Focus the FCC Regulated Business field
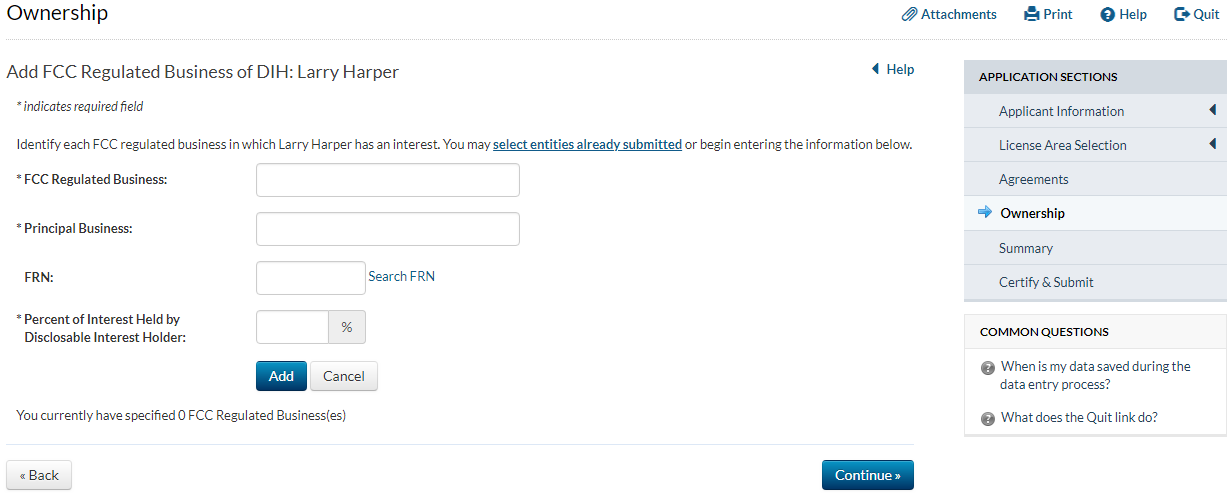This screenshot has width=1232, height=493. [x=387, y=180]
